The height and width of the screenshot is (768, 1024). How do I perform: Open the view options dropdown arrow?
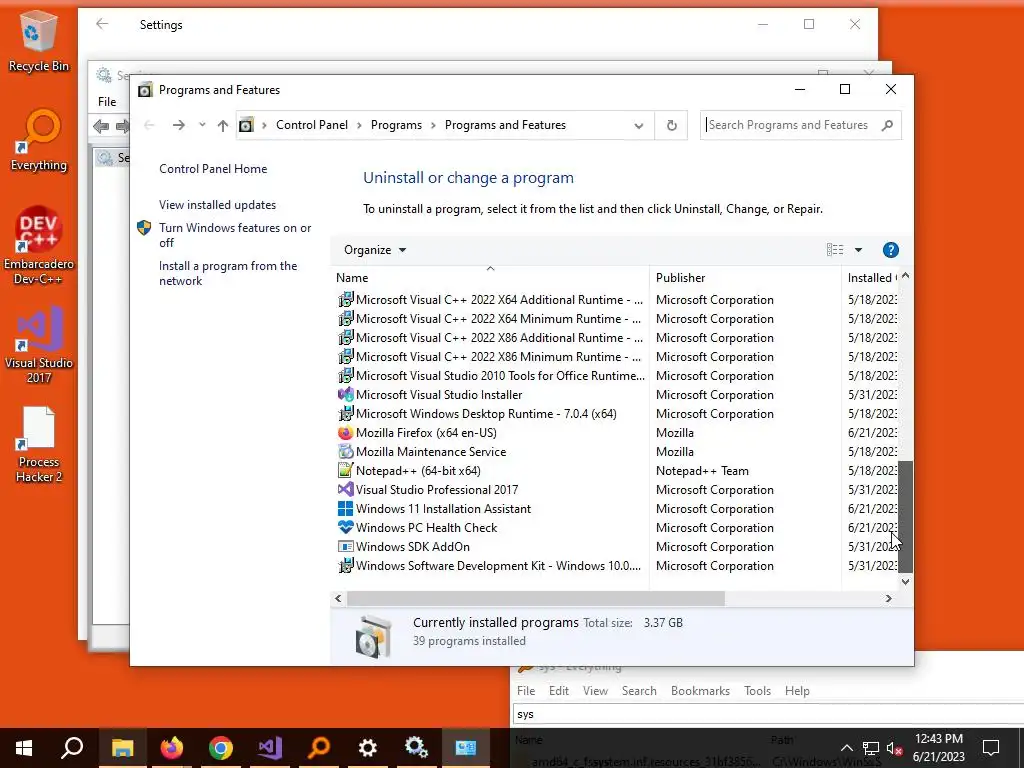click(858, 250)
